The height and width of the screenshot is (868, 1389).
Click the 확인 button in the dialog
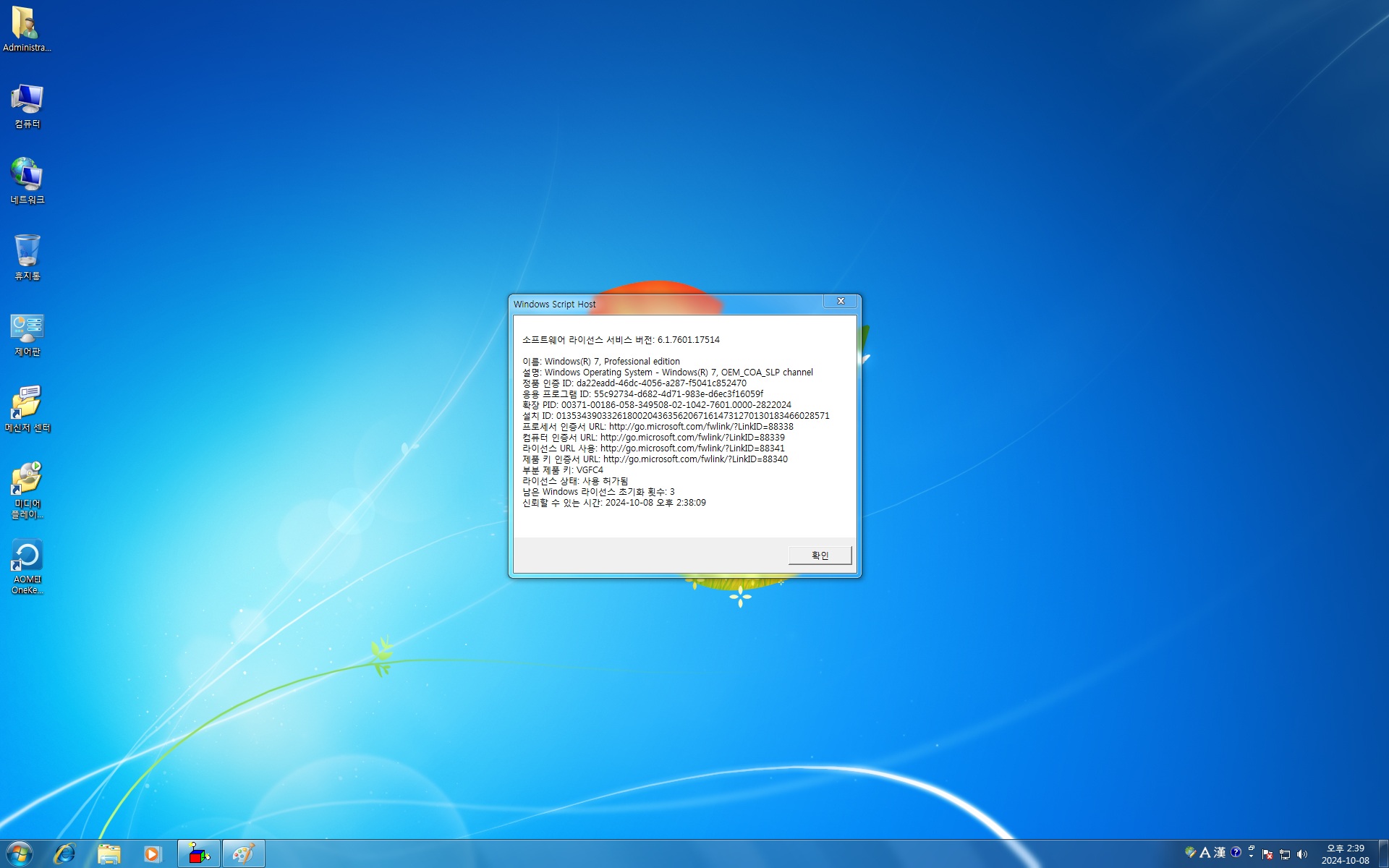[820, 555]
